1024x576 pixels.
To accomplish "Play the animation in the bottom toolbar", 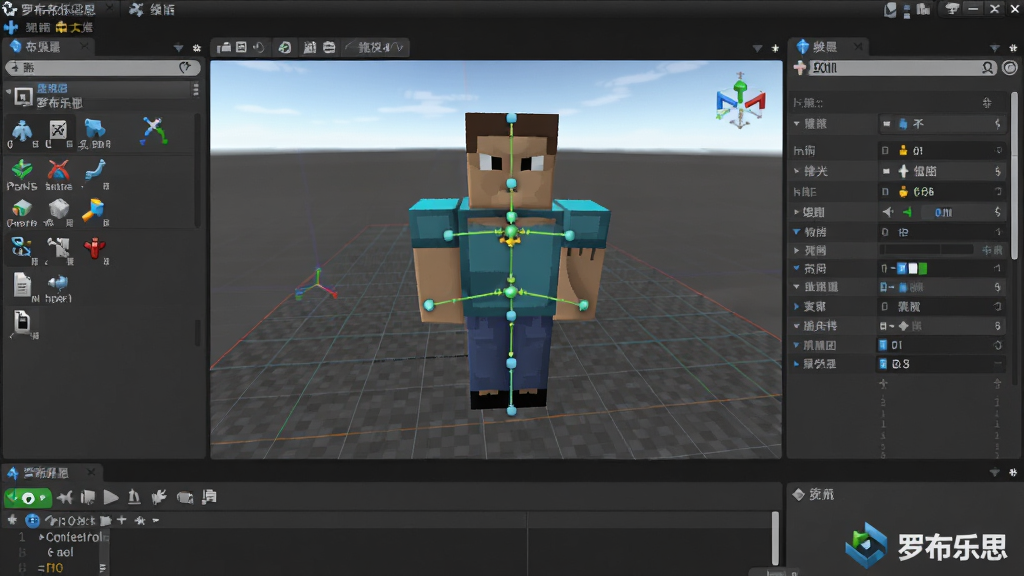I will [x=111, y=498].
